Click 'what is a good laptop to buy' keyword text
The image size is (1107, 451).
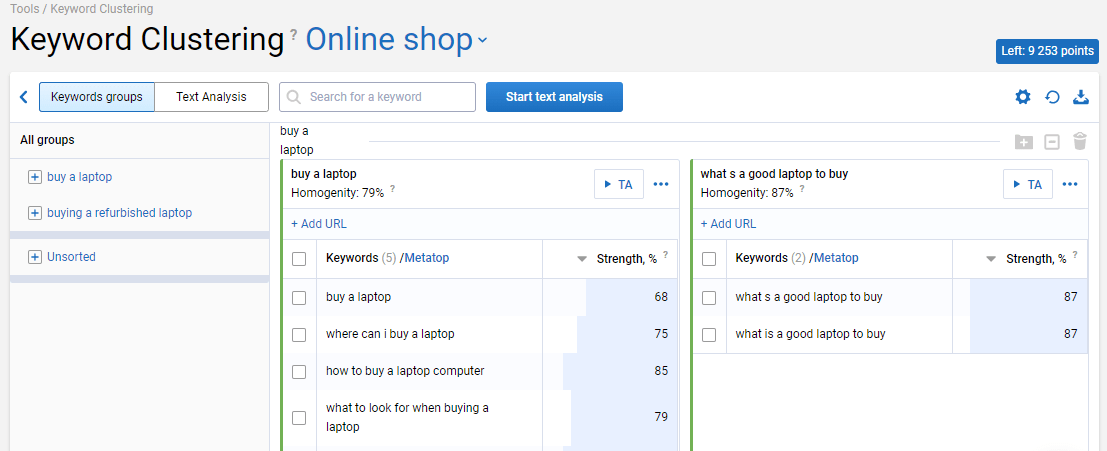810,334
